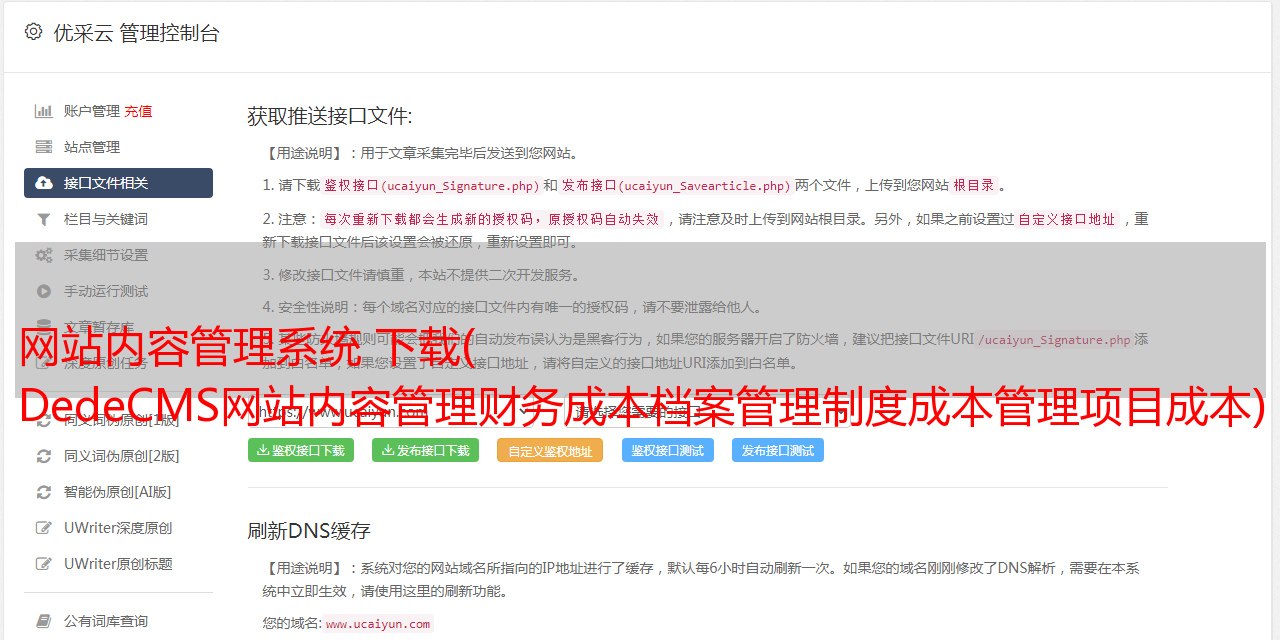Click the 鉴权接口(ucaiyun_Signature.php) code text

(x=432, y=185)
